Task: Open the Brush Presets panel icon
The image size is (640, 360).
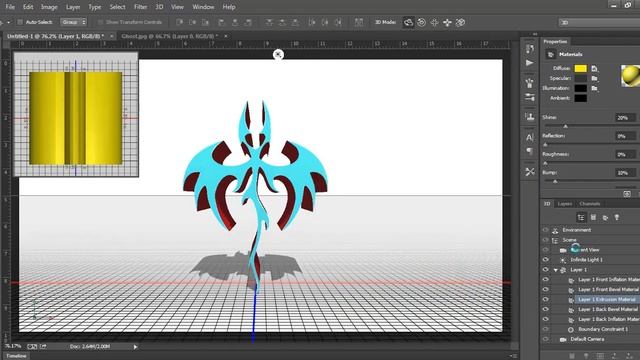Action: point(530,83)
